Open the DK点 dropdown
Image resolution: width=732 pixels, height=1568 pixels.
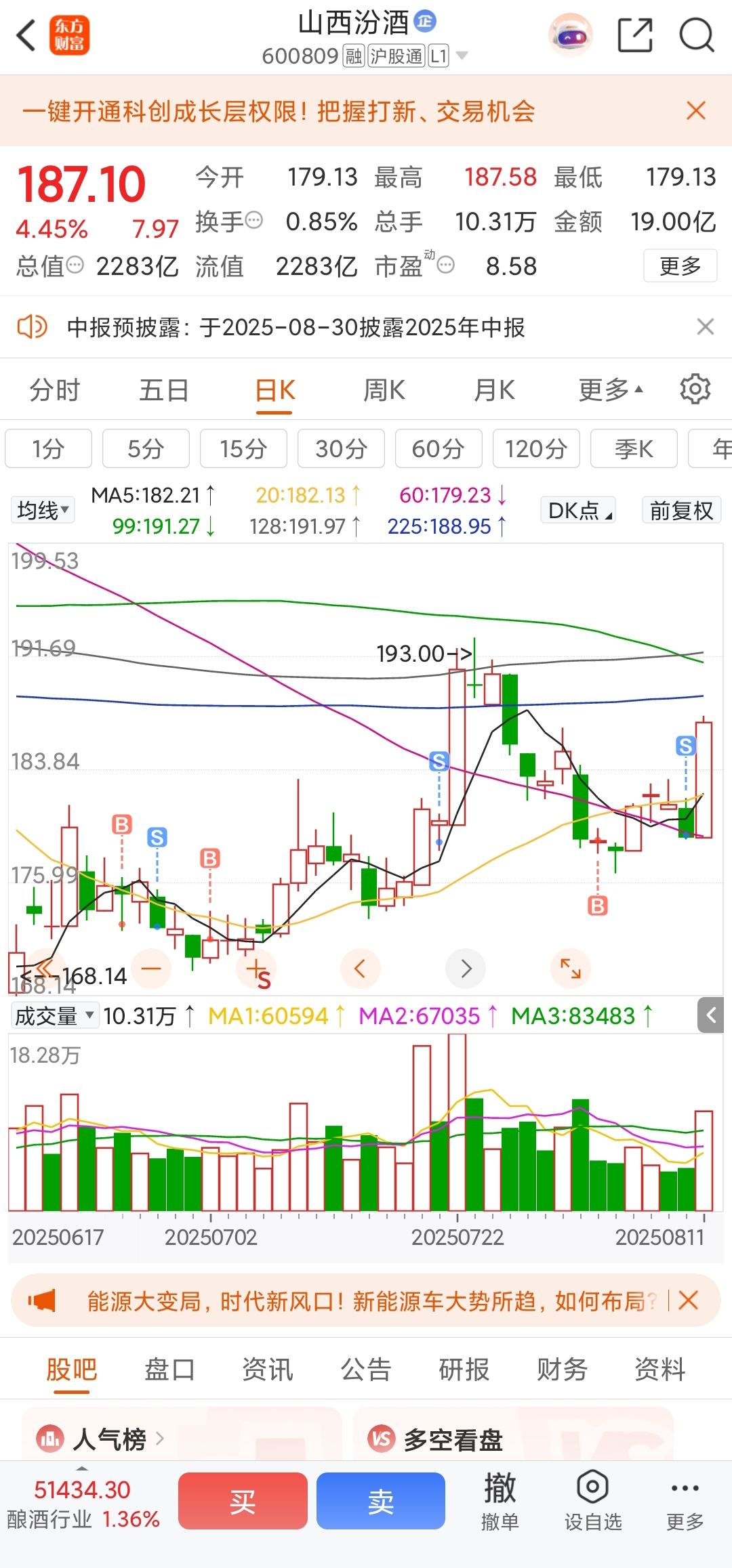(x=578, y=510)
